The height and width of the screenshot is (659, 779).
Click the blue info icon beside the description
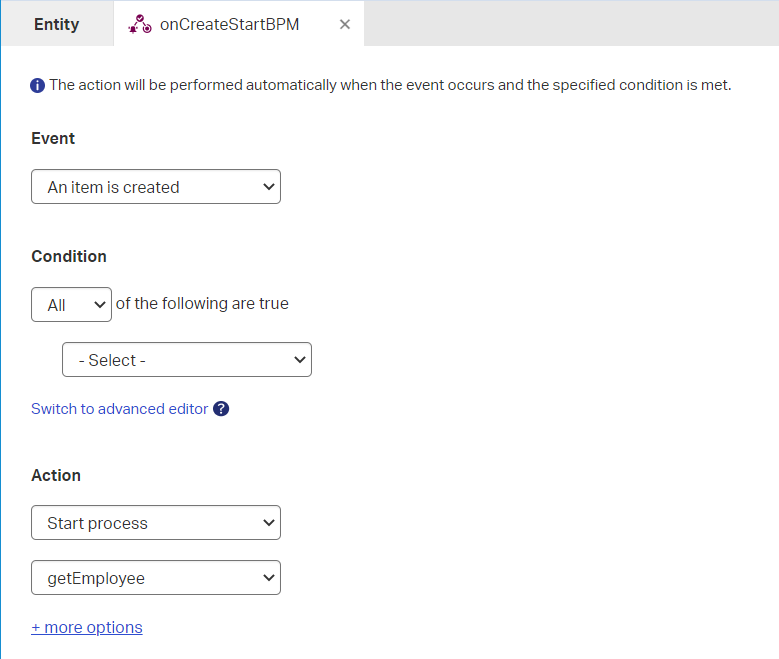coord(38,86)
